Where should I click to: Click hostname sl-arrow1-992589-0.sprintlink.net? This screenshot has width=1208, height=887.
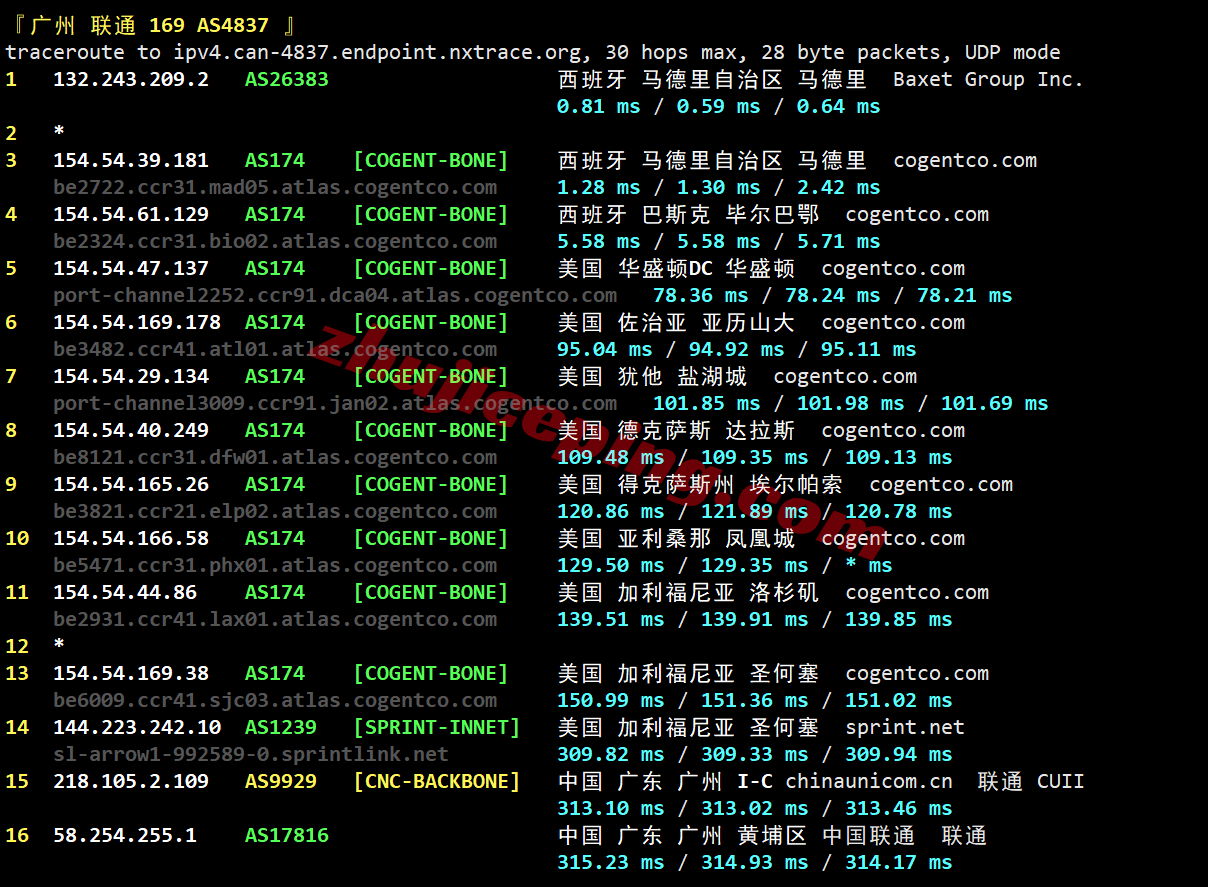point(251,754)
